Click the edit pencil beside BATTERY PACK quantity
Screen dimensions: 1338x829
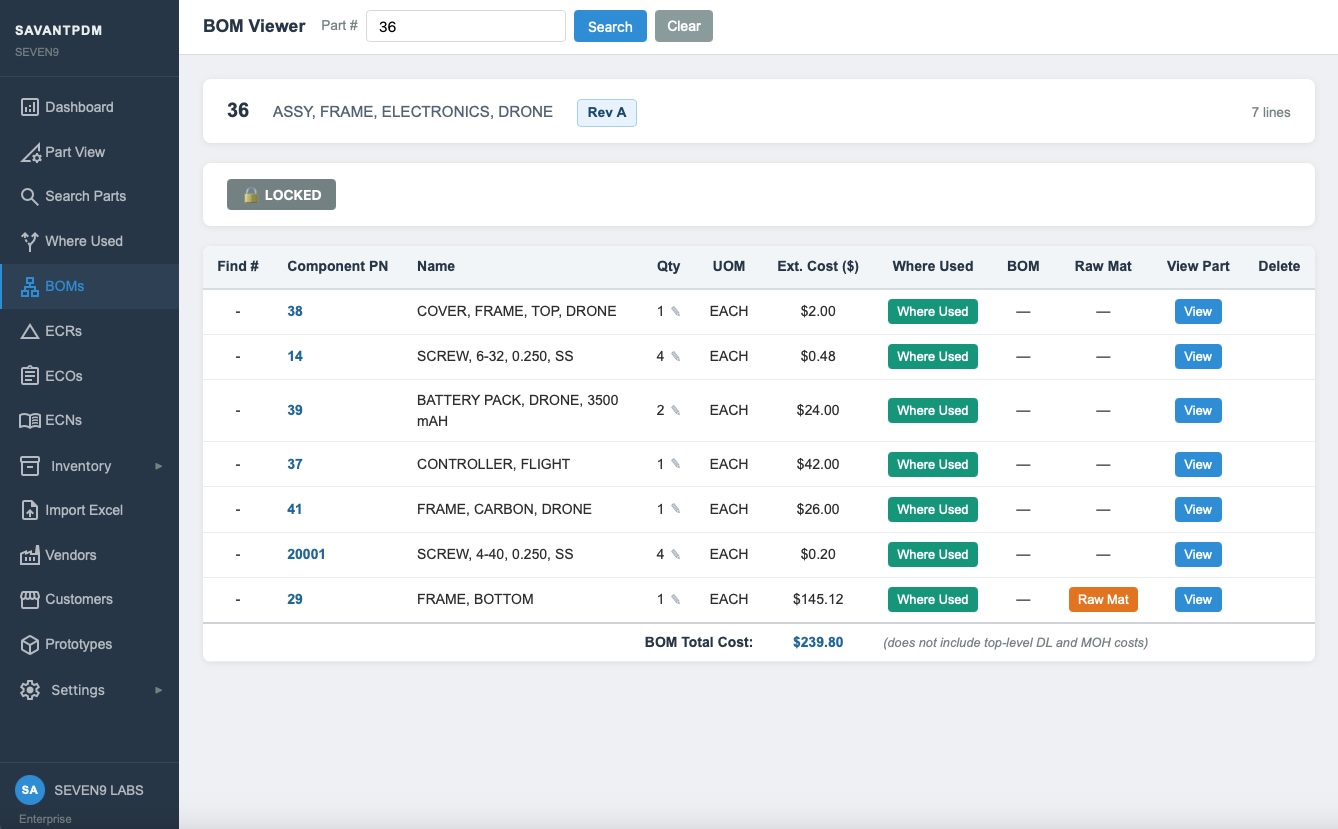(x=676, y=411)
